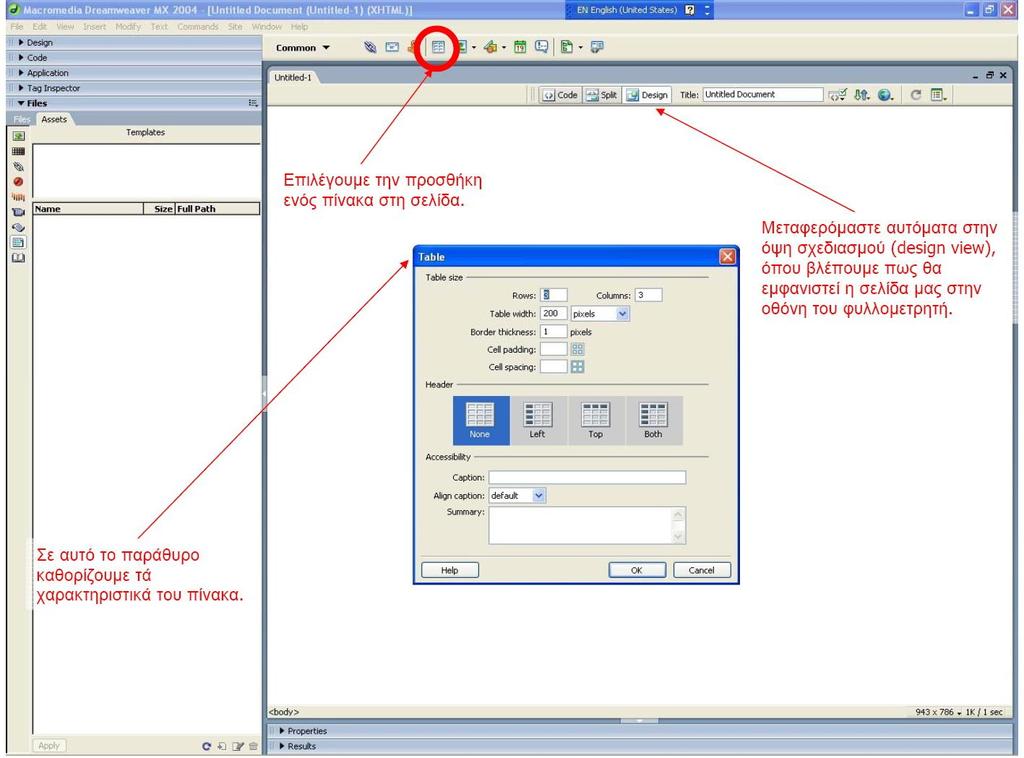Select the Top header option
Viewport: 1024px width, 758px height.
point(596,420)
